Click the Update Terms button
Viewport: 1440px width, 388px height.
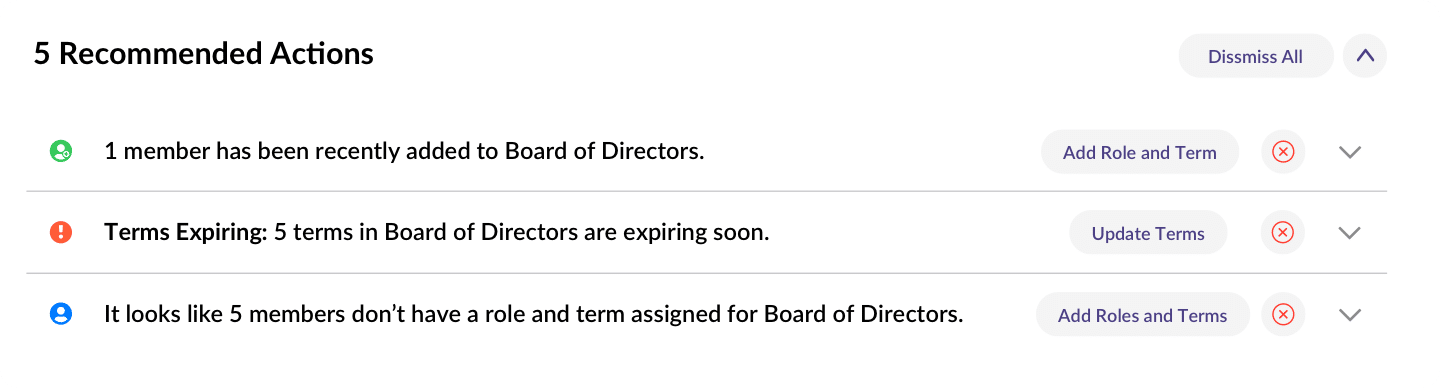[1148, 233]
